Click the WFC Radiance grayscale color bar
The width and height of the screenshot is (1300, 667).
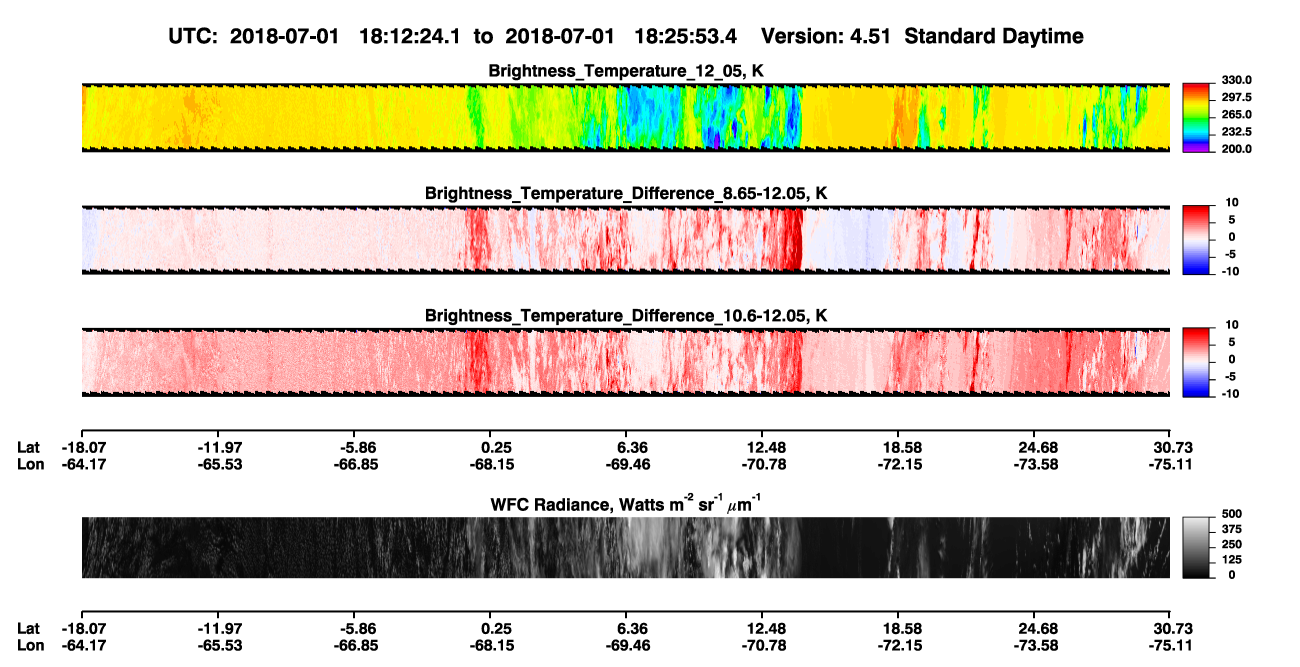1195,547
